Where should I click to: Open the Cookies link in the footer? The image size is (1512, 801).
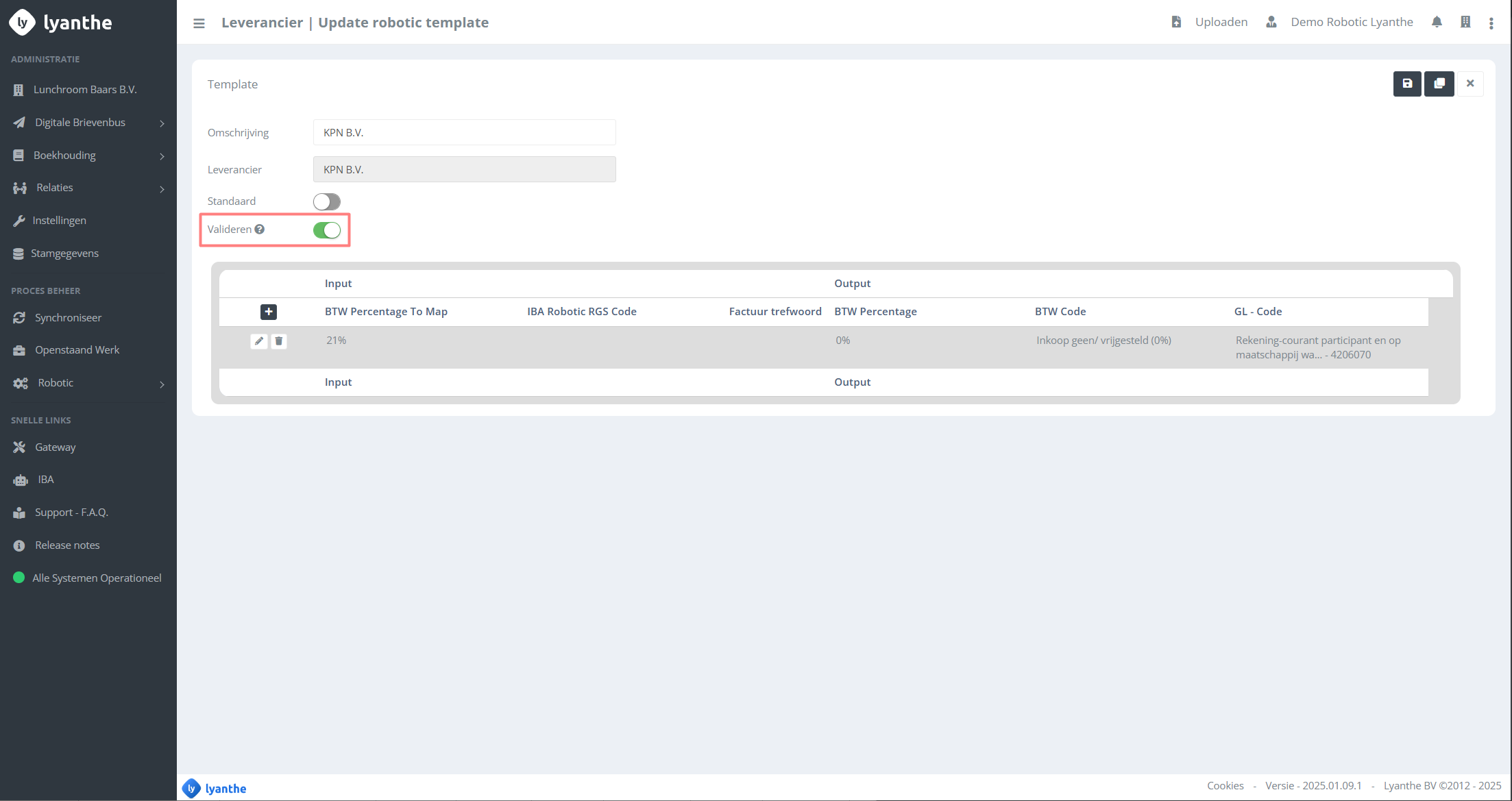1225,786
